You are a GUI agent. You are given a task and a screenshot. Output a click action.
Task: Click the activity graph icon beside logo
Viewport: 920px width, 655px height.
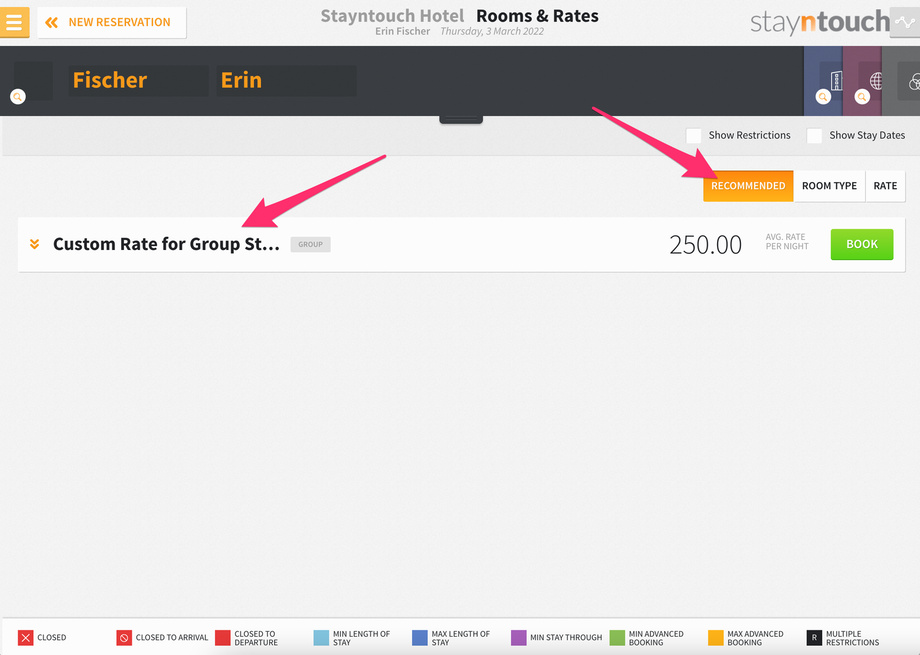click(905, 22)
